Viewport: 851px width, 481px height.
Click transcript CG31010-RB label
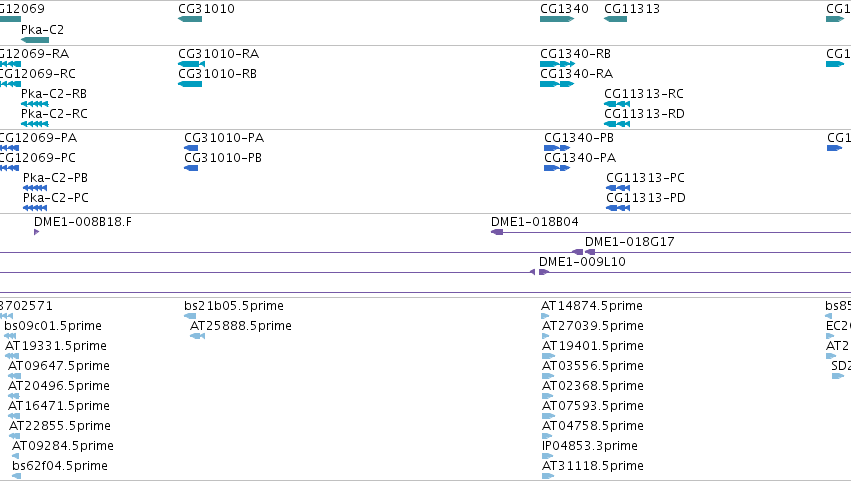[x=217, y=74]
